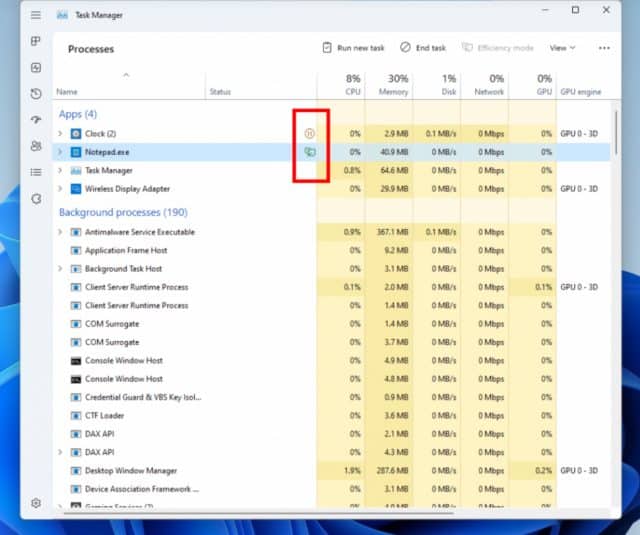
Task: Click the Wireless Display Adapter icon
Action: click(76, 189)
